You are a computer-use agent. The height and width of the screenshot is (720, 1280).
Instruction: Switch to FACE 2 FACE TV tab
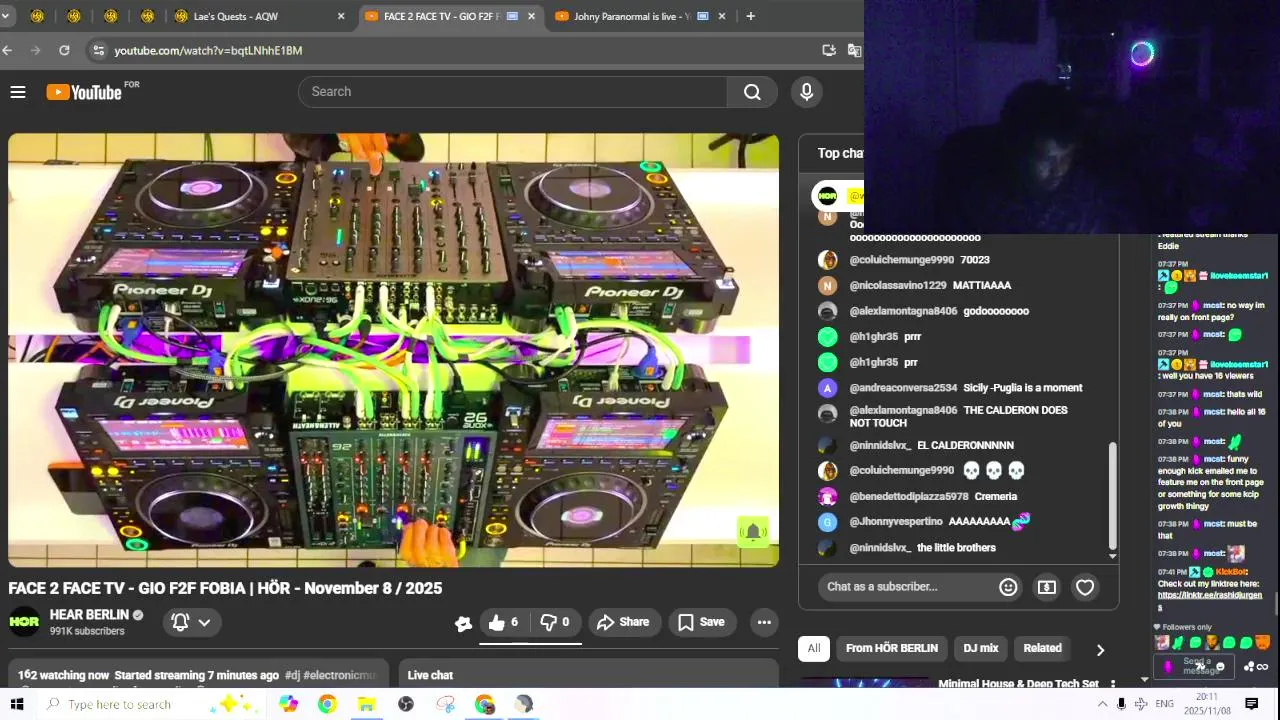click(448, 16)
